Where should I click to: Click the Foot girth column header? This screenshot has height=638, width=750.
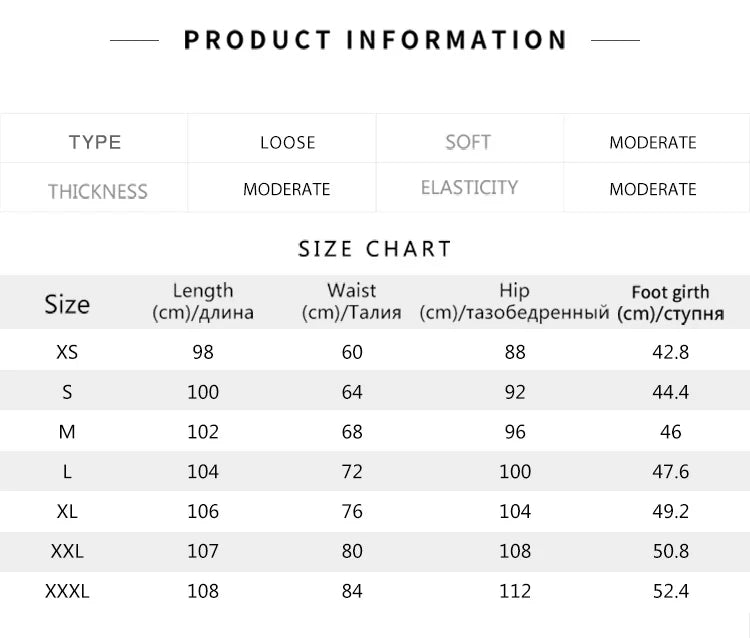click(x=670, y=302)
